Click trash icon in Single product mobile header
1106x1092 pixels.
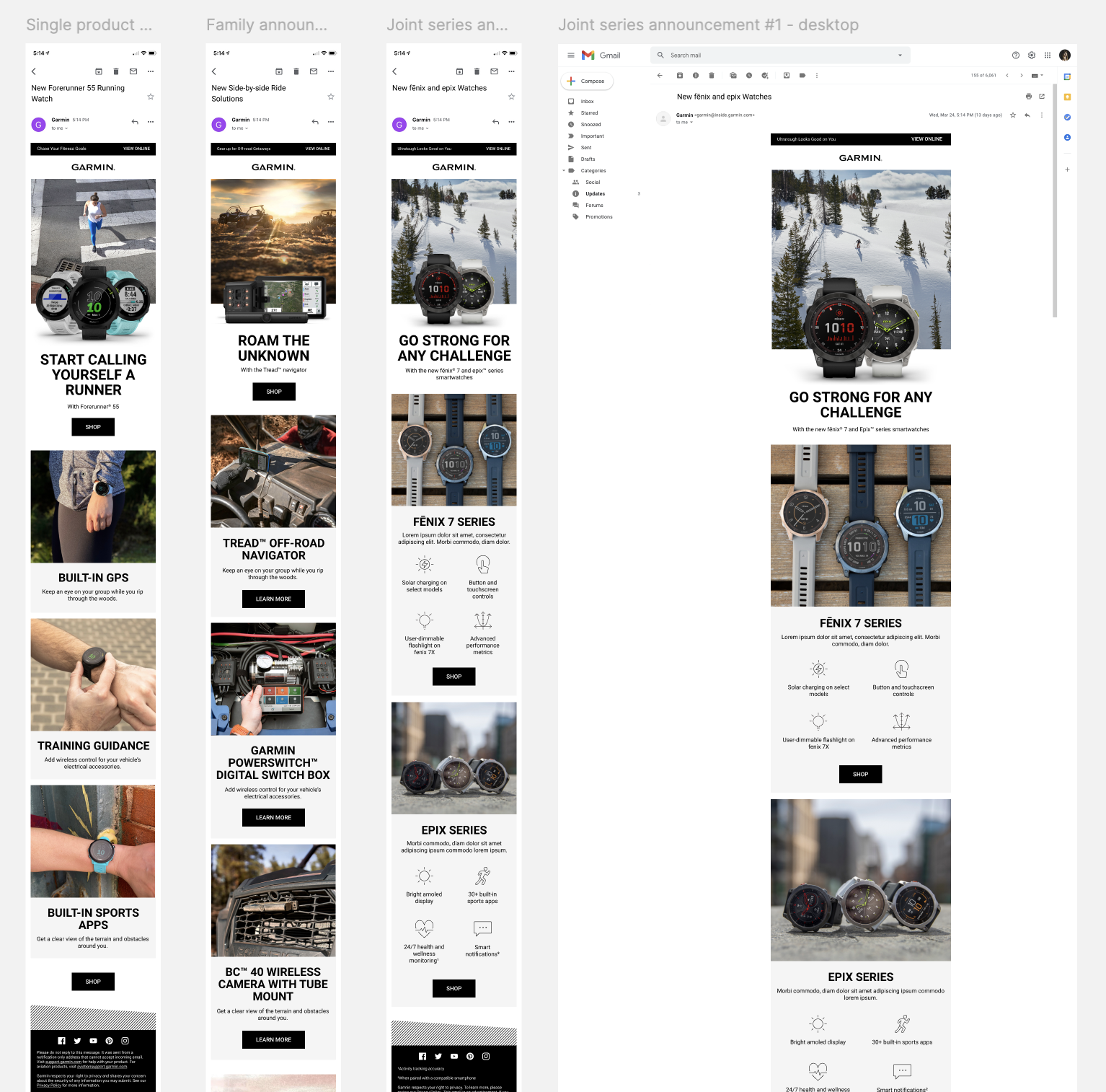(116, 71)
